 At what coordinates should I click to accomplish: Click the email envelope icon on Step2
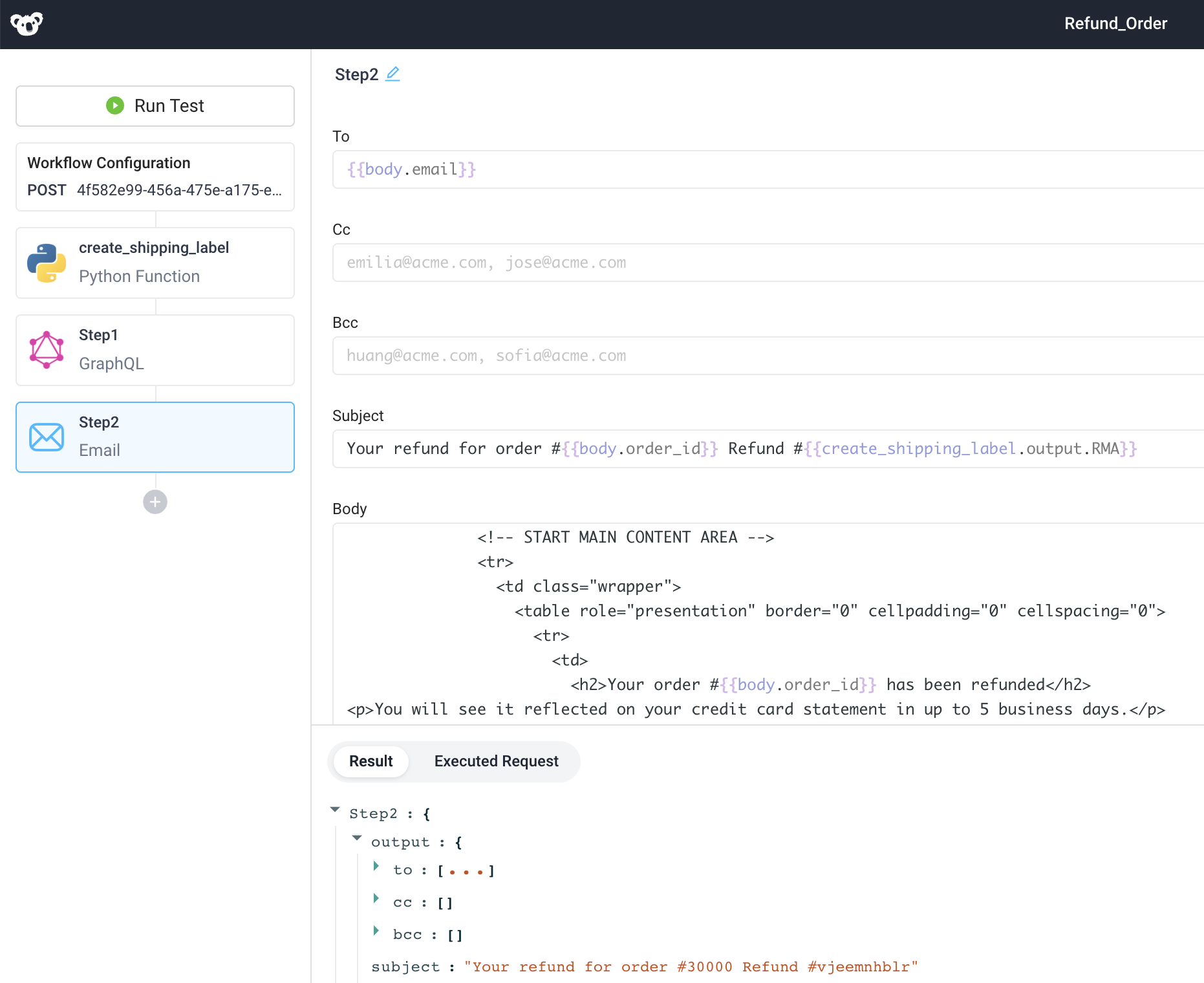tap(46, 437)
